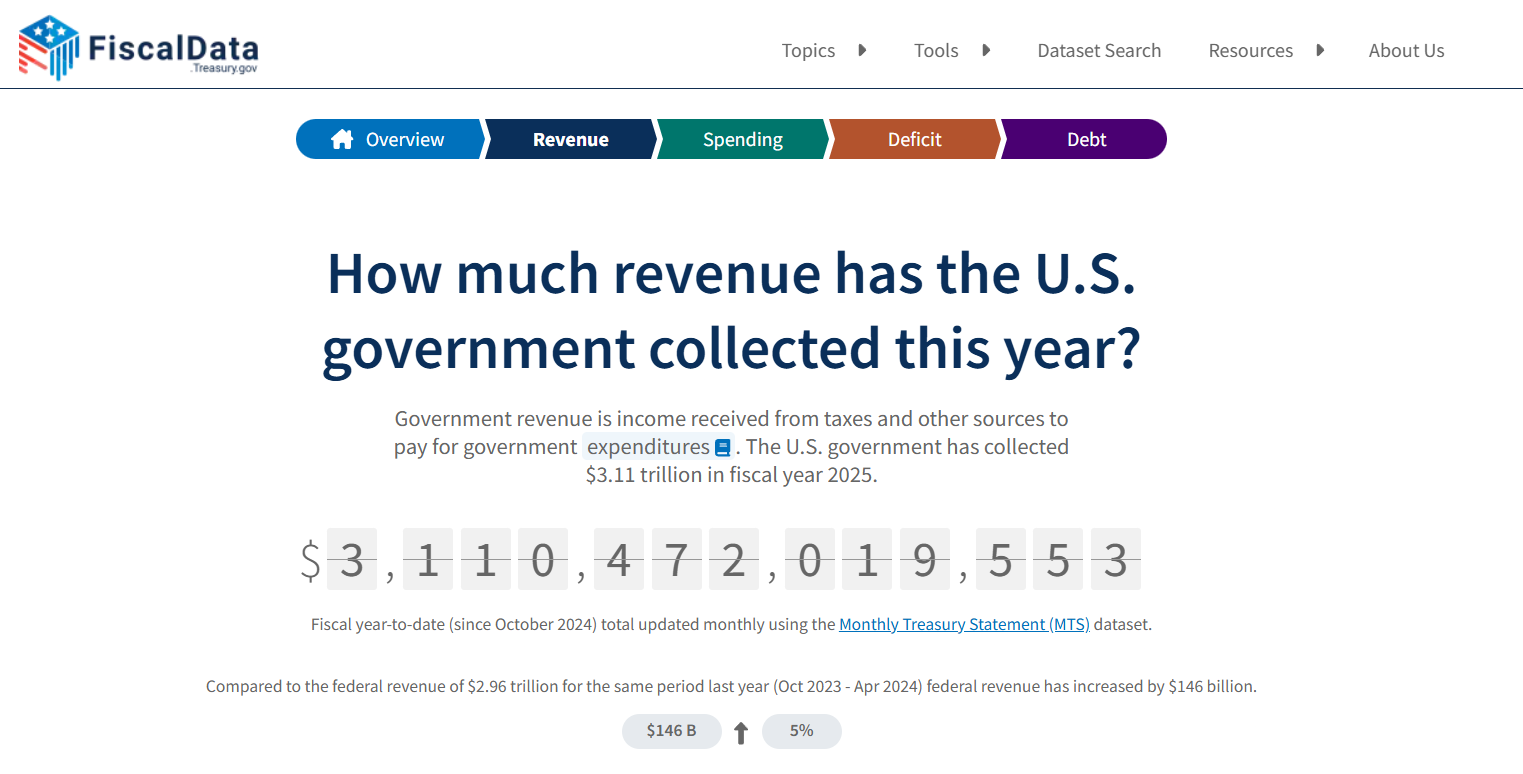Switch to the Overview section tab
The width and height of the screenshot is (1523, 774).
390,139
